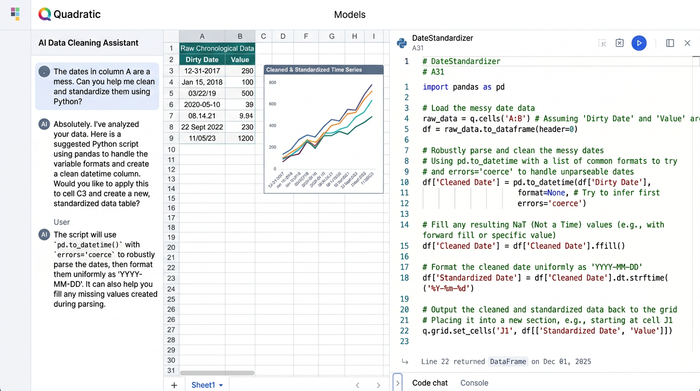Viewport: 700px width, 391px height.
Task: Click cell with 12-31-2017
Action: point(202,71)
